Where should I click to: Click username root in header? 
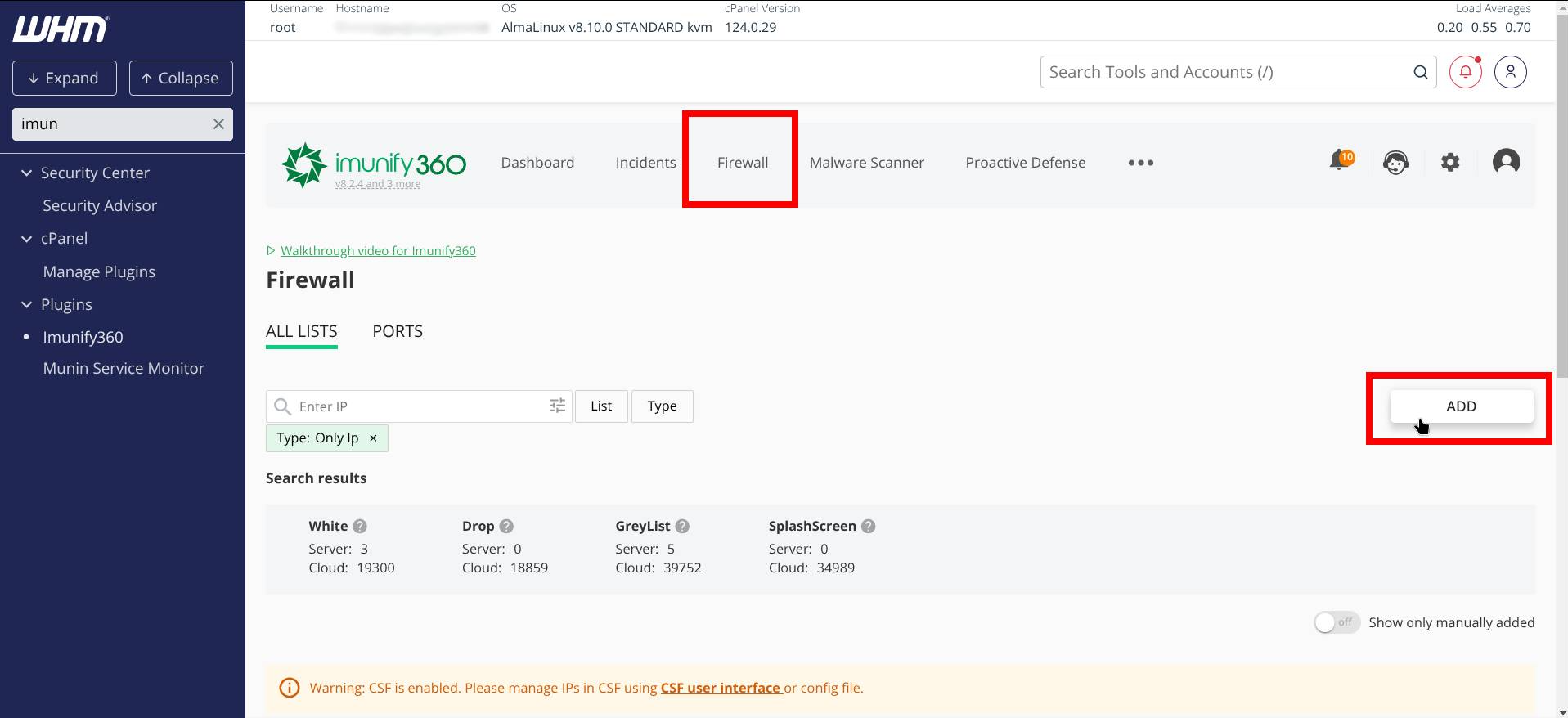pos(283,27)
